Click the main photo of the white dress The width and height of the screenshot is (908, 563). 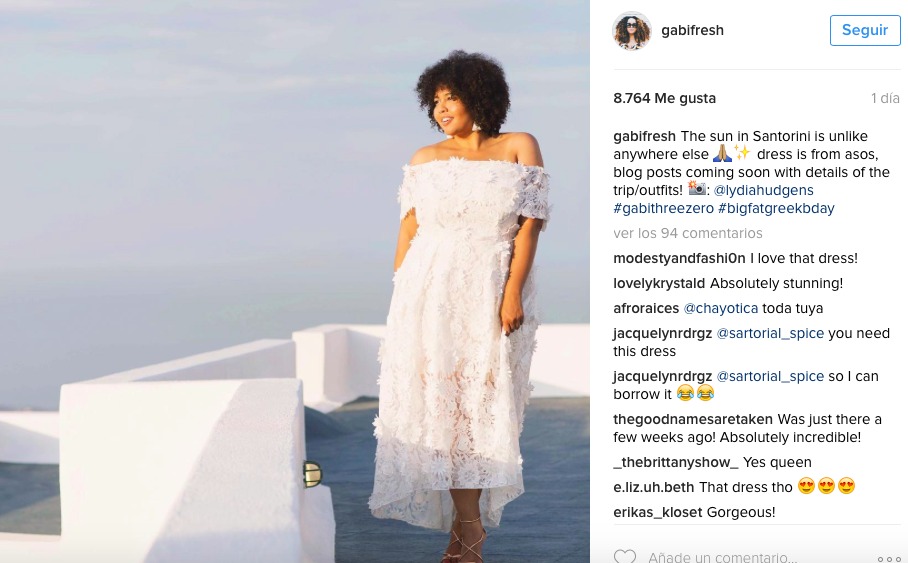tap(295, 282)
